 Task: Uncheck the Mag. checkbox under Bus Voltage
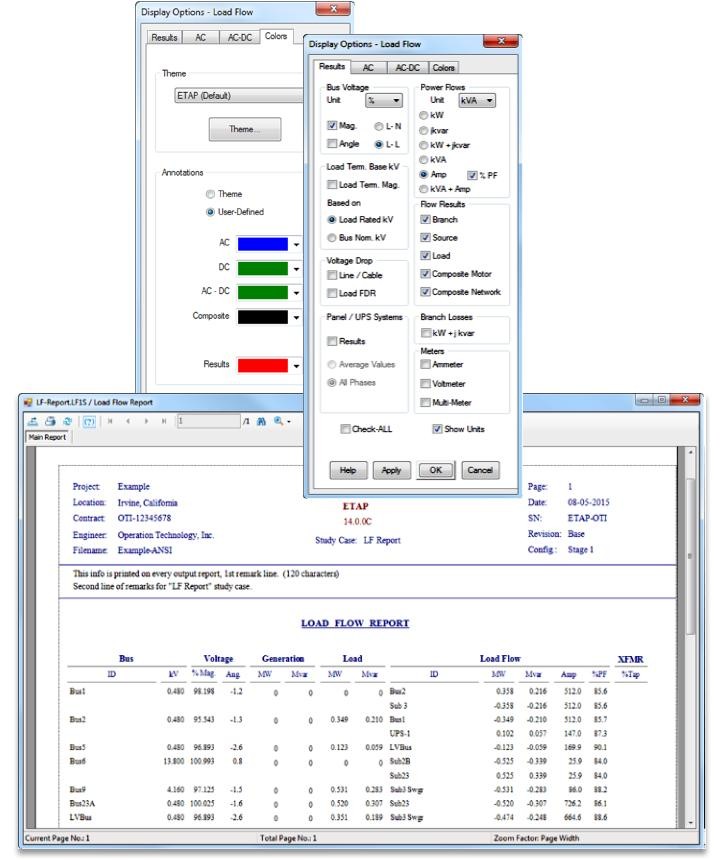click(x=332, y=126)
